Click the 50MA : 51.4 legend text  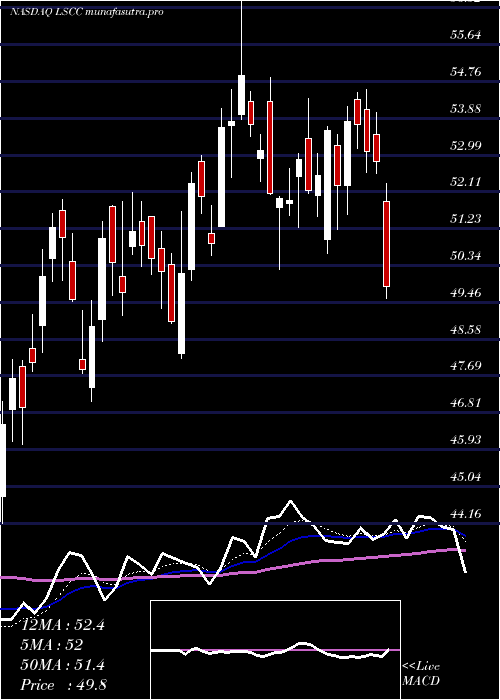[x=63, y=665]
